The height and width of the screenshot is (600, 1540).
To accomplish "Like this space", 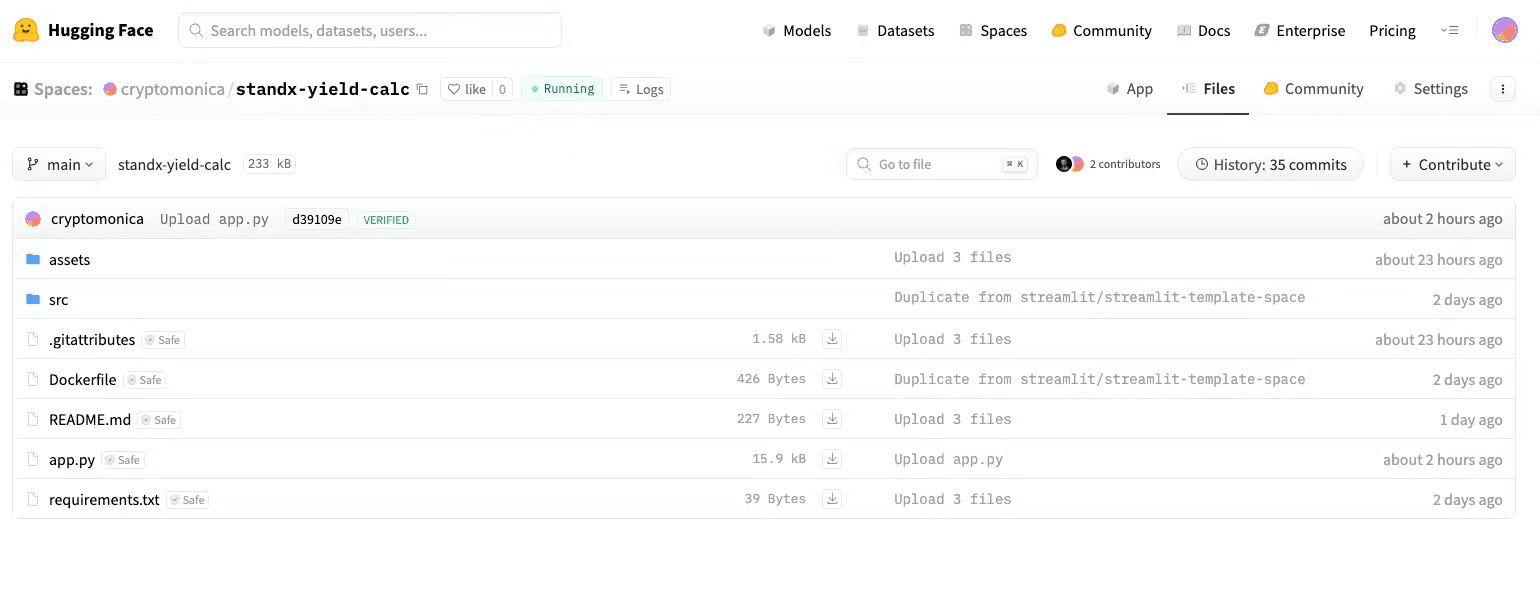I will 466,89.
